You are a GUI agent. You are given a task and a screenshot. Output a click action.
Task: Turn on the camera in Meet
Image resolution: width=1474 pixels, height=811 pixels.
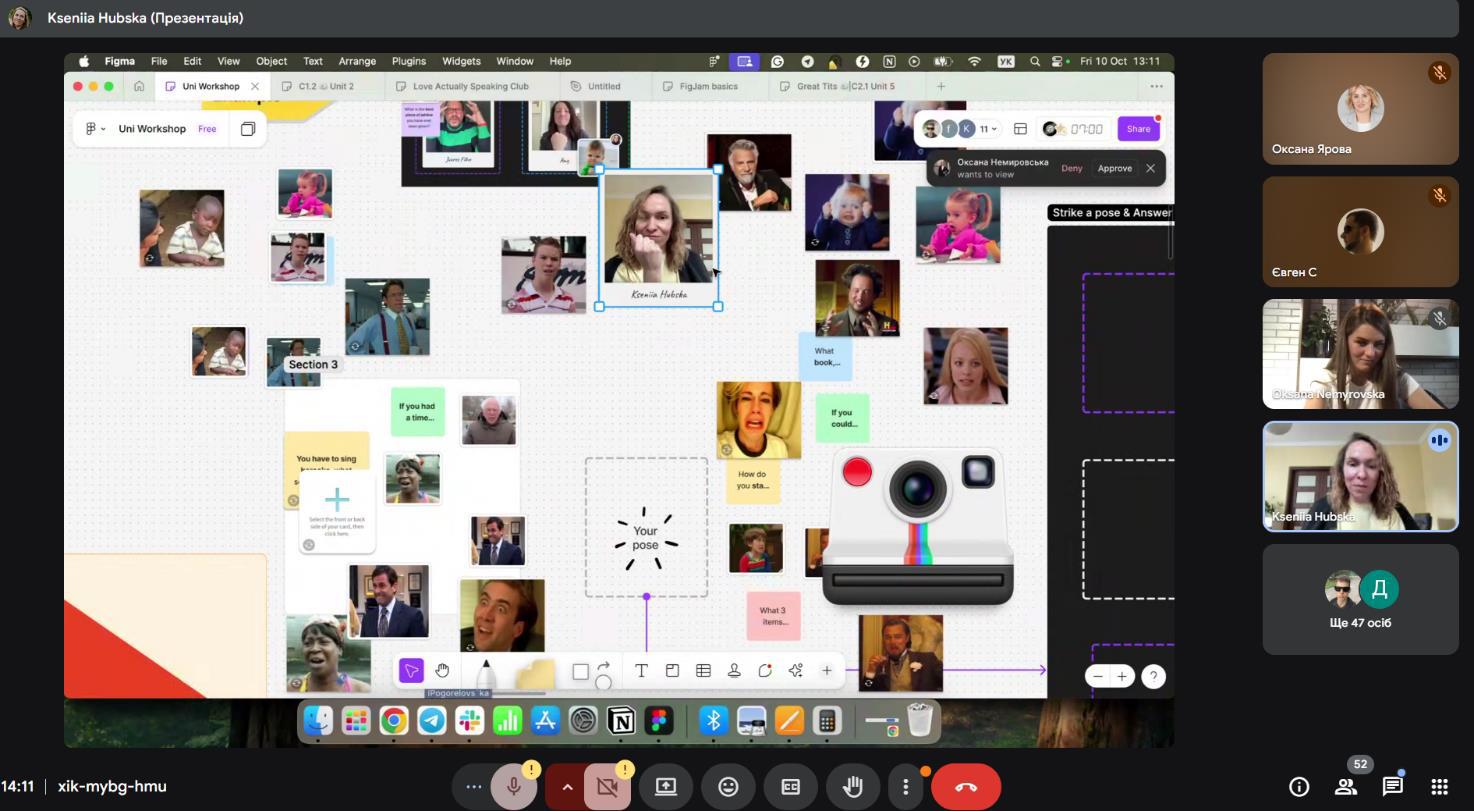(x=606, y=787)
